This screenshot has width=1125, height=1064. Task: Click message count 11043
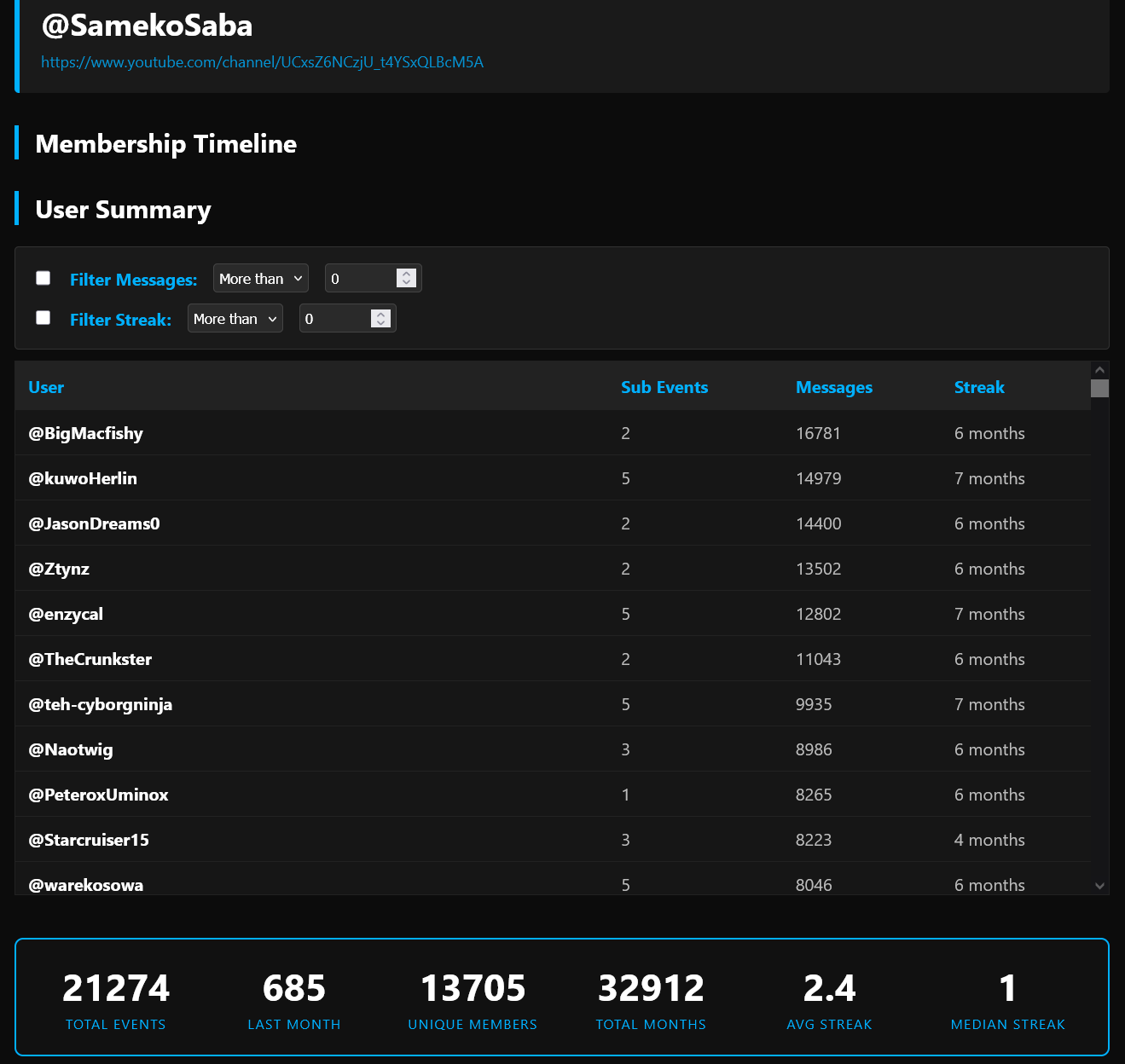[819, 659]
